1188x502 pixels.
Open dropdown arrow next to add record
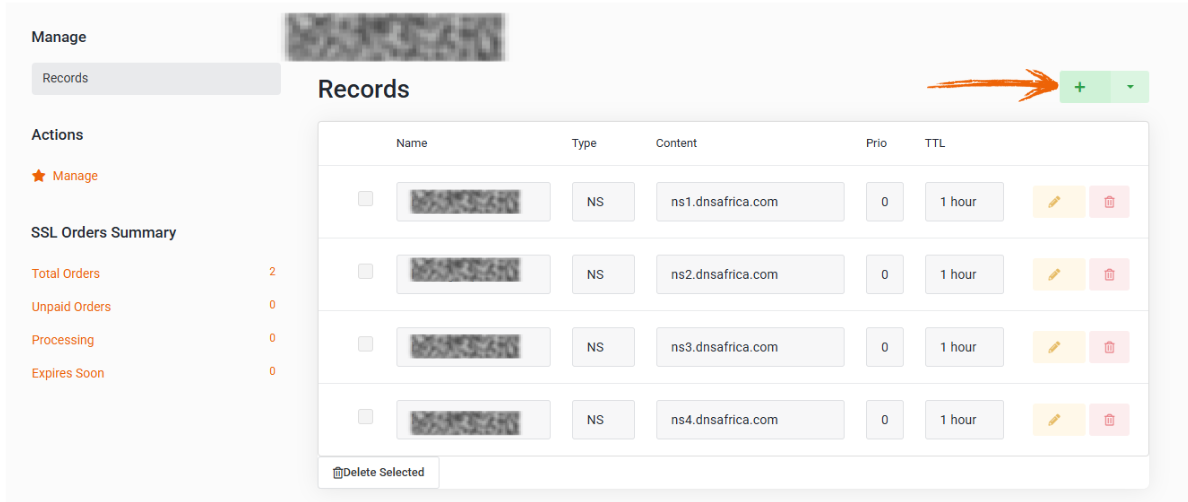point(1130,87)
